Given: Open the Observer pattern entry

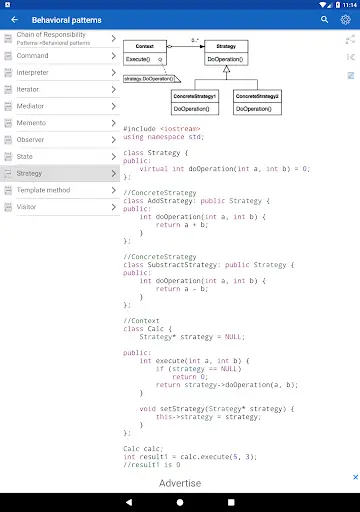Looking at the screenshot, I should [x=60, y=140].
